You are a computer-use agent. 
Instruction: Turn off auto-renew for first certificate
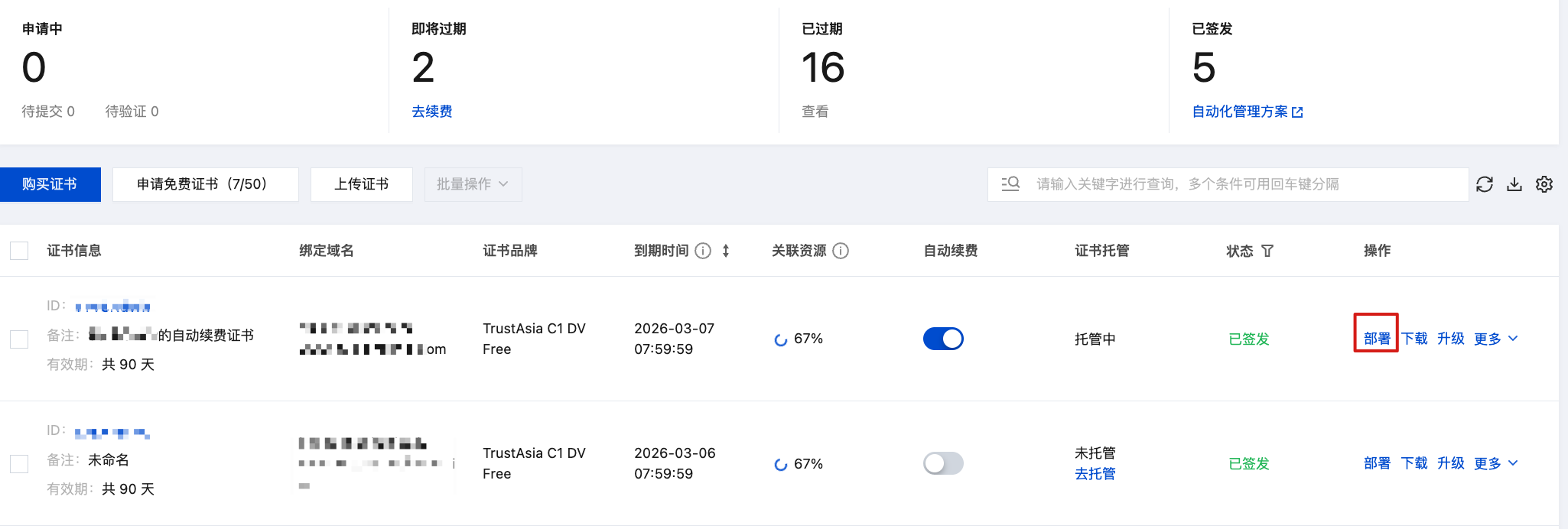[943, 339]
